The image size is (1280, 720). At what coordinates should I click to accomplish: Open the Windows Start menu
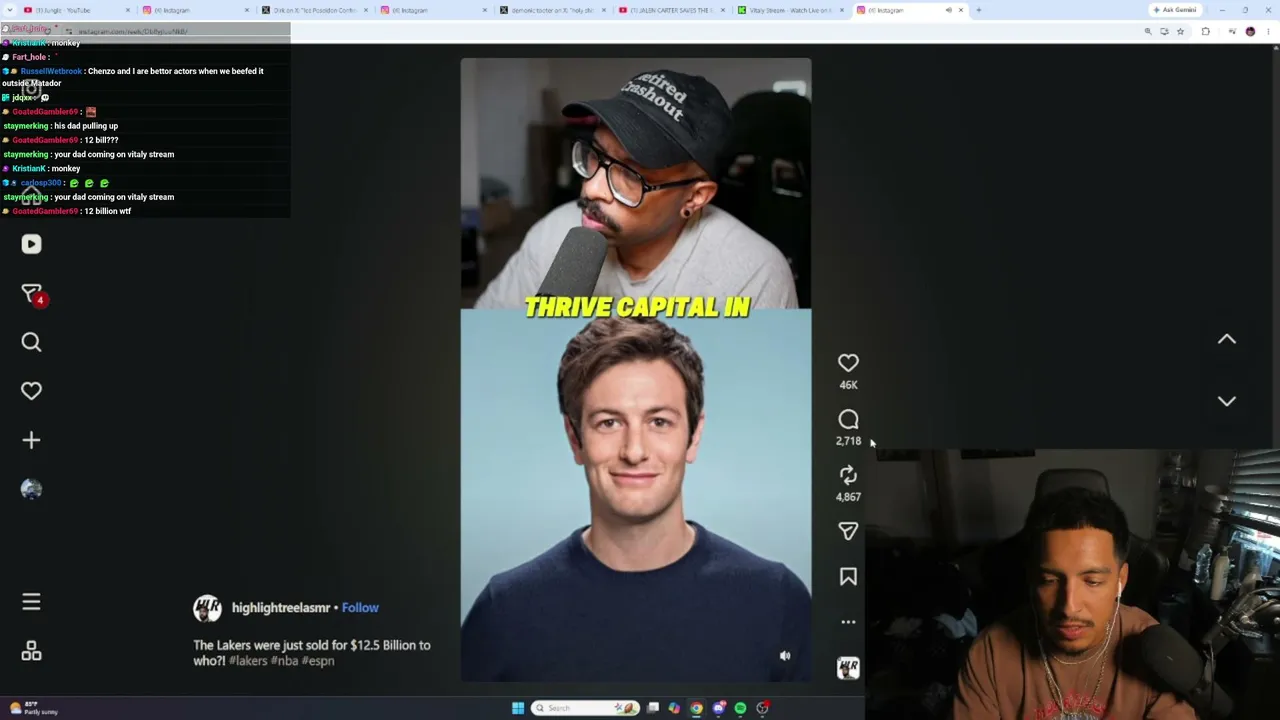click(x=518, y=708)
